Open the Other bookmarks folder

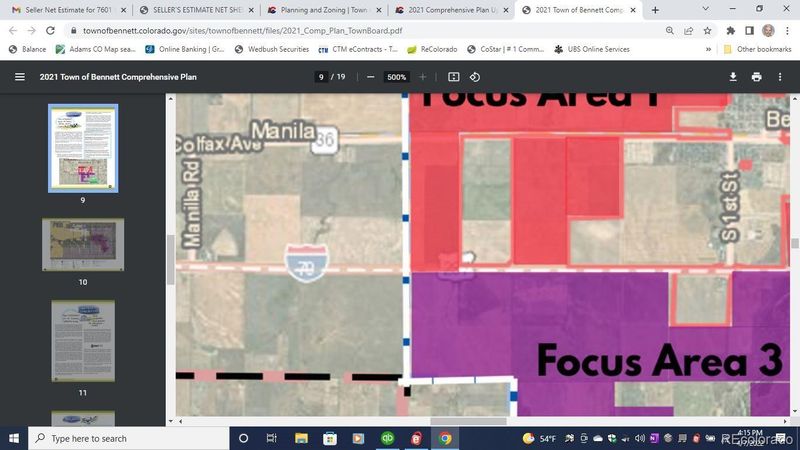757,49
